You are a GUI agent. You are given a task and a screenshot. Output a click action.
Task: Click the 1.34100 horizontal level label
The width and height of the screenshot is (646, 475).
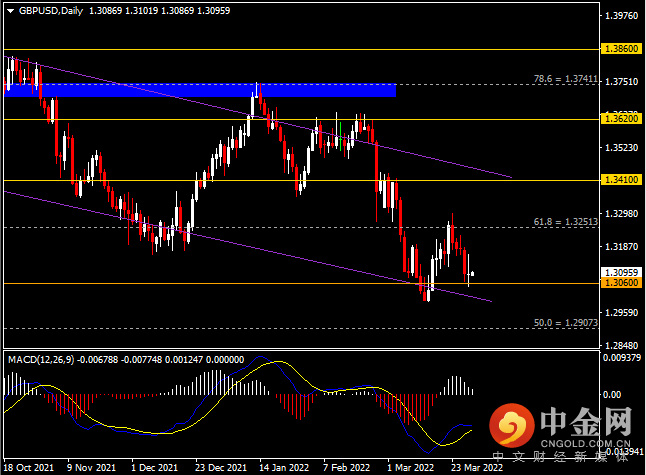pos(622,180)
